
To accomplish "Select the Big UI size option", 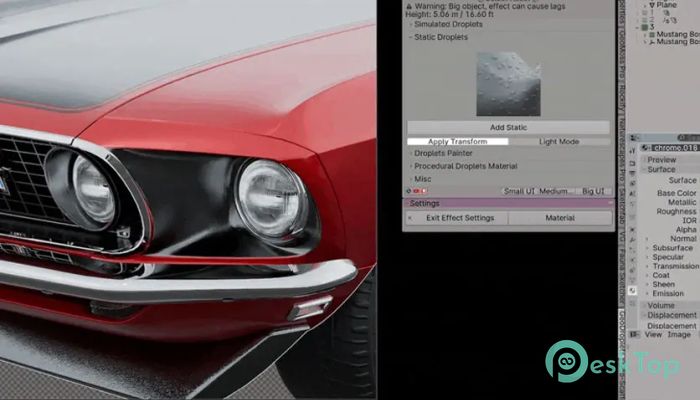I will (592, 191).
